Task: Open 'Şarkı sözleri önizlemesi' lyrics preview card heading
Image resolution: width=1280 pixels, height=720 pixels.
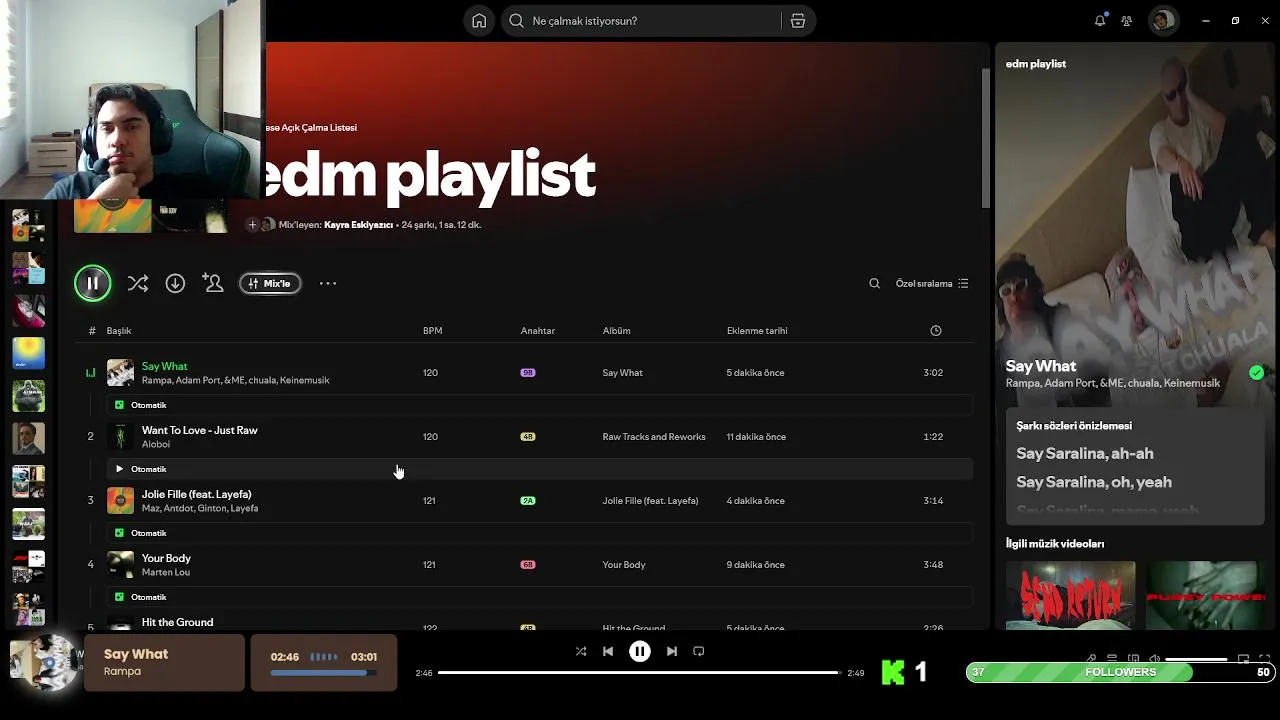Action: [x=1074, y=426]
